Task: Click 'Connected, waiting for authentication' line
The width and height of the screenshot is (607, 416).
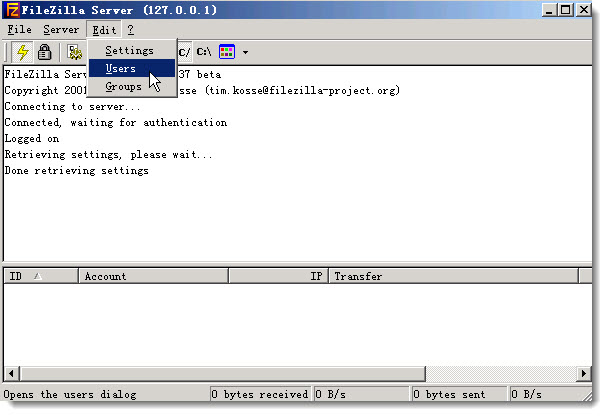Action: click(116, 122)
